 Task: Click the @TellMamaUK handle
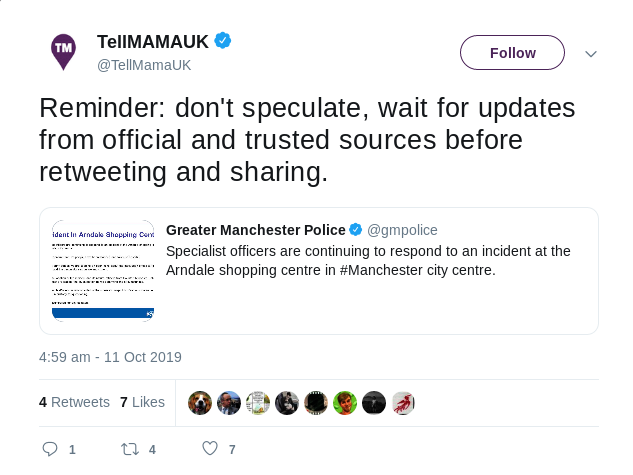(143, 65)
